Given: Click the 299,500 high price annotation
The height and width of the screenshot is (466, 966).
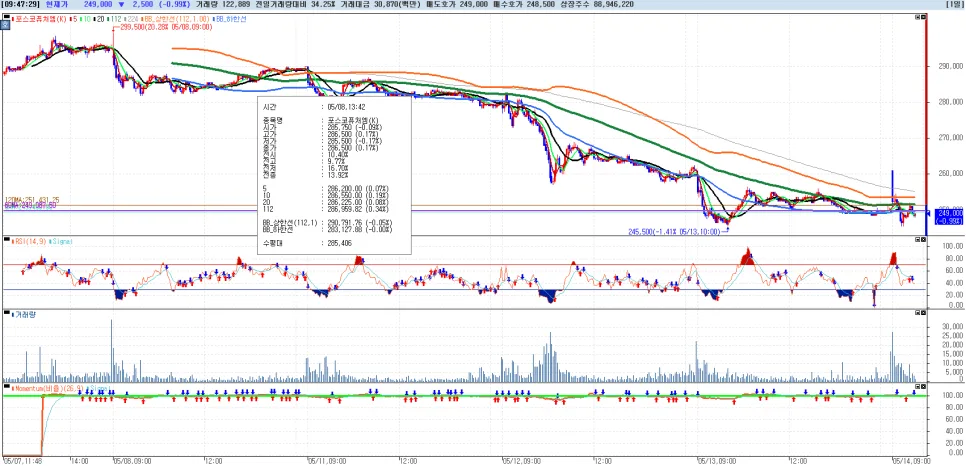Looking at the screenshot, I should click(x=166, y=27).
